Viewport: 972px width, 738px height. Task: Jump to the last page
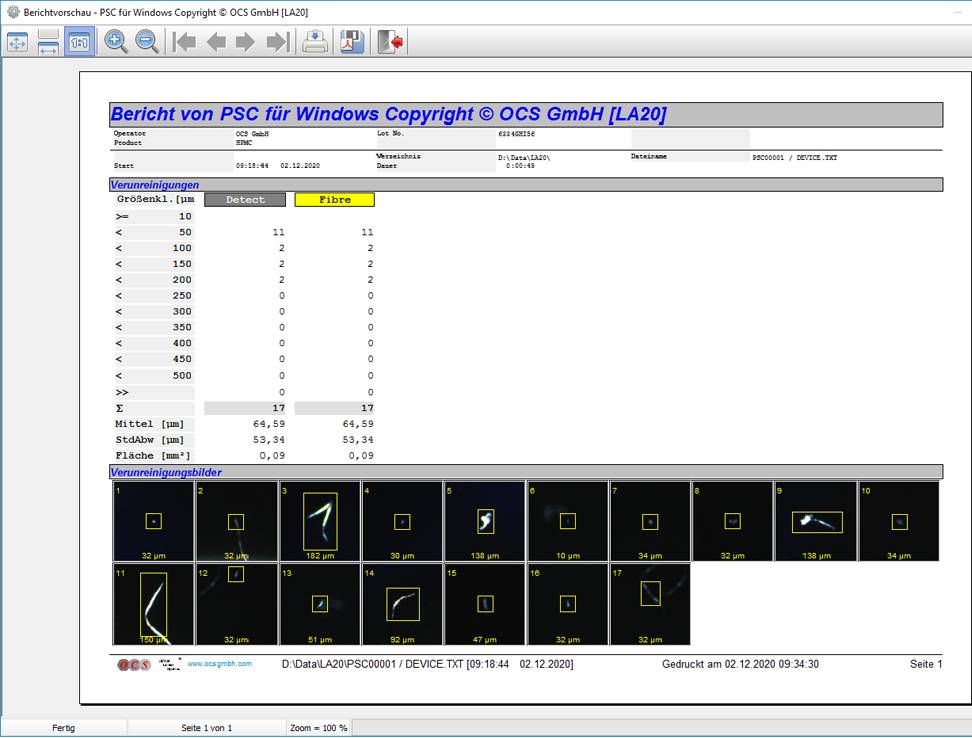click(277, 42)
